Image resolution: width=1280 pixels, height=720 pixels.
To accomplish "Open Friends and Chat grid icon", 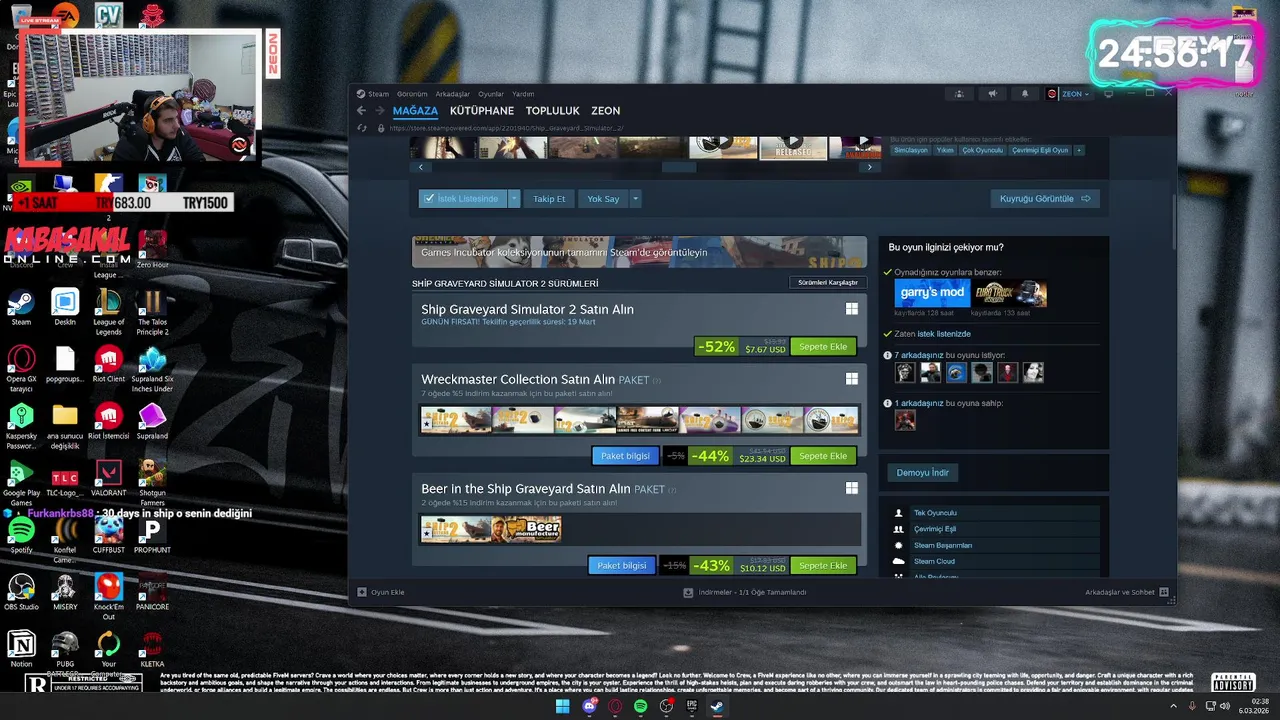I will click(x=1164, y=592).
